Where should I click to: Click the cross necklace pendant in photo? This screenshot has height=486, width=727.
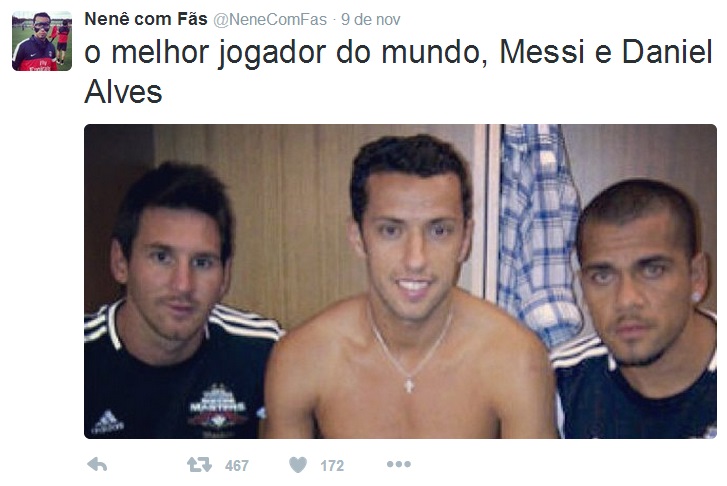(x=409, y=385)
